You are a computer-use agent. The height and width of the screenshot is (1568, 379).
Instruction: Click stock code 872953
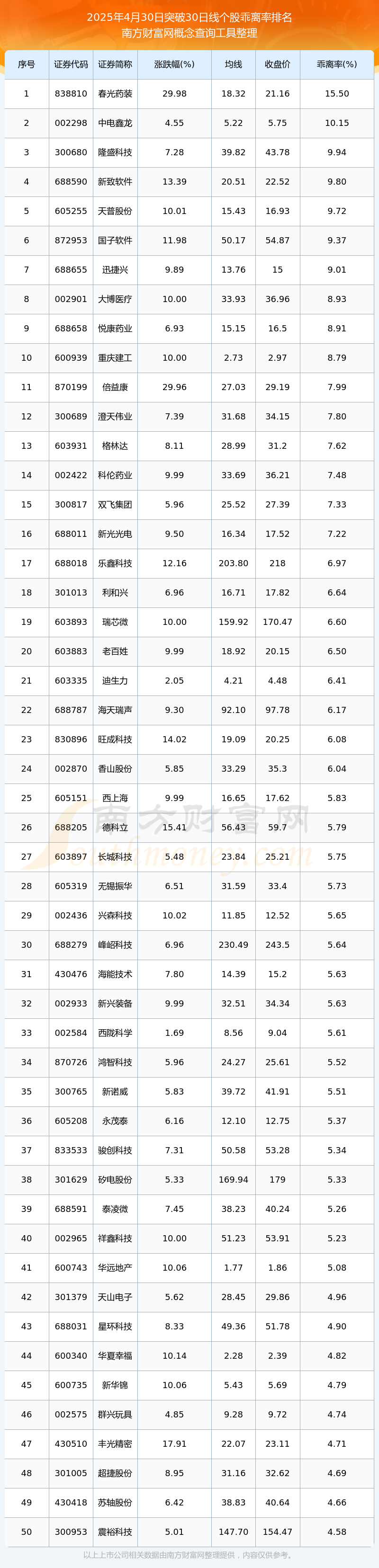[x=71, y=241]
